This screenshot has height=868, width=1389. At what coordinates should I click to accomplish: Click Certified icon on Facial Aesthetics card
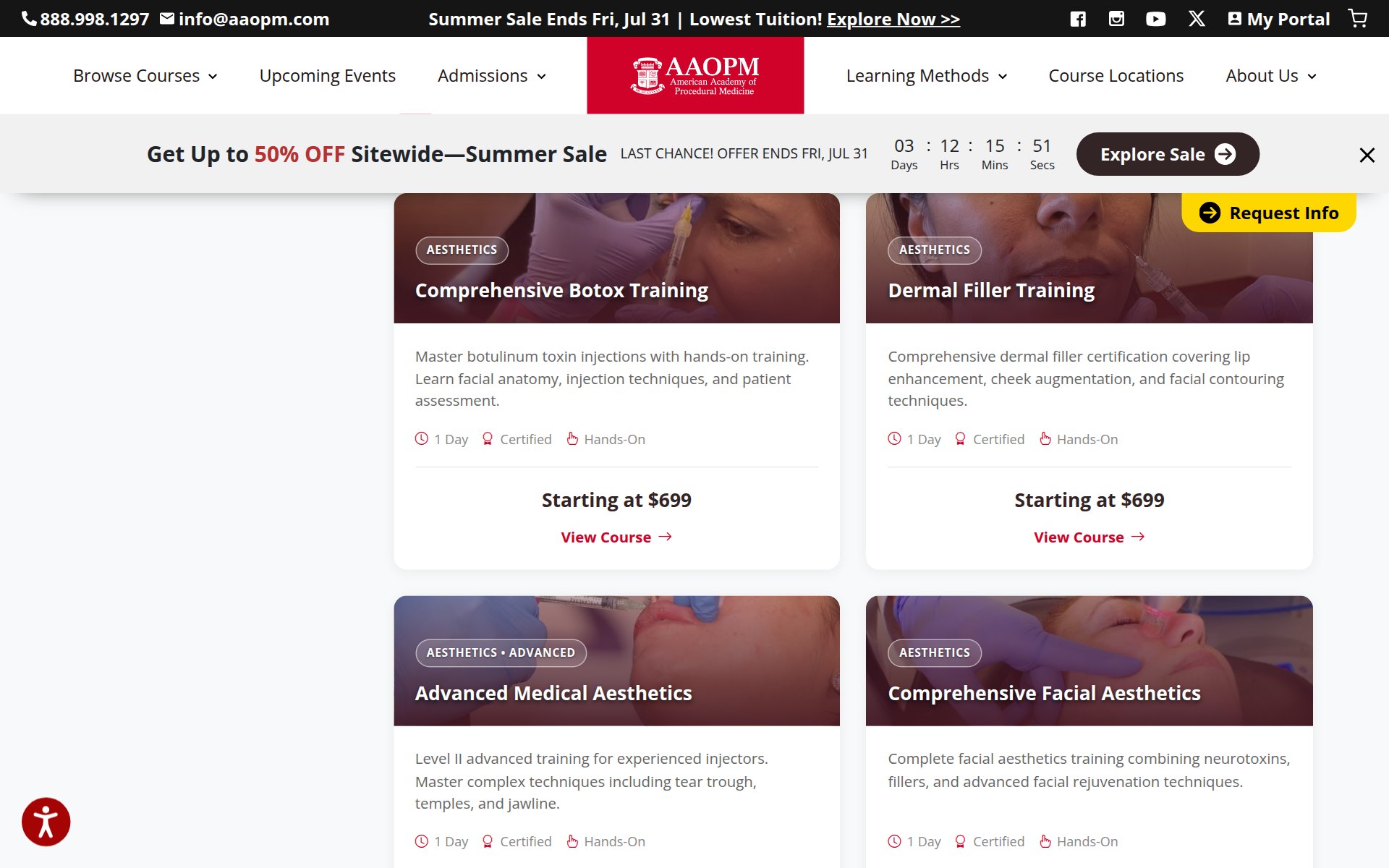(960, 841)
